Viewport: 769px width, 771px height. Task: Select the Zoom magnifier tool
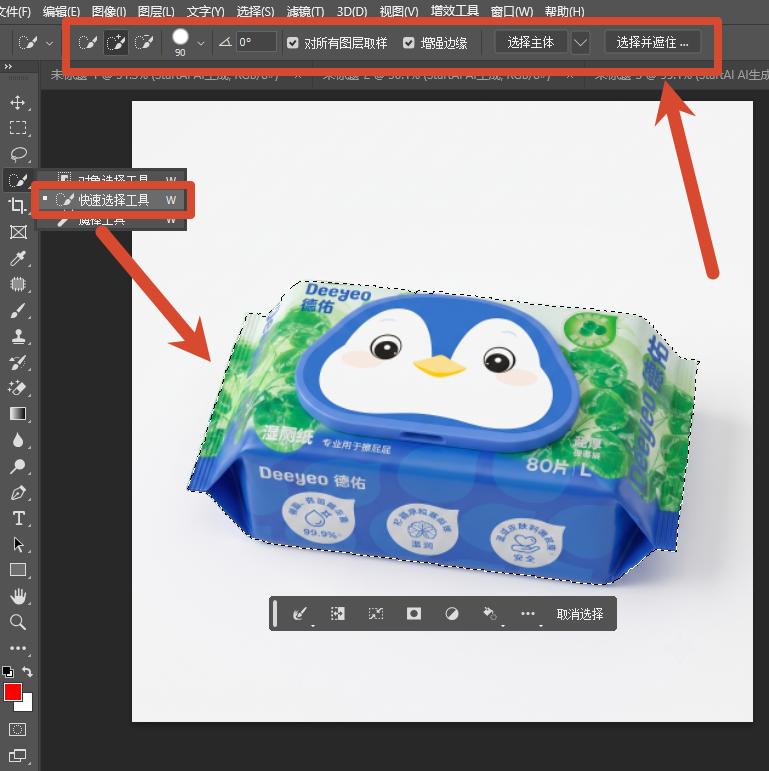click(18, 623)
